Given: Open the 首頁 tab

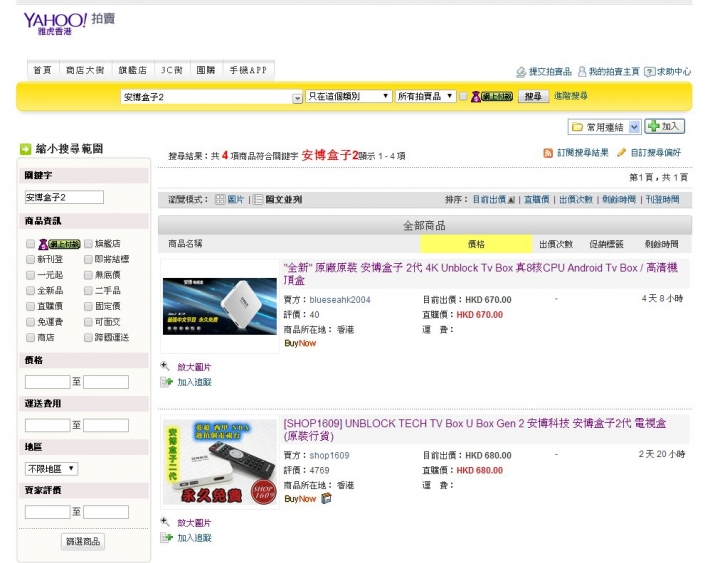Looking at the screenshot, I should 42,70.
